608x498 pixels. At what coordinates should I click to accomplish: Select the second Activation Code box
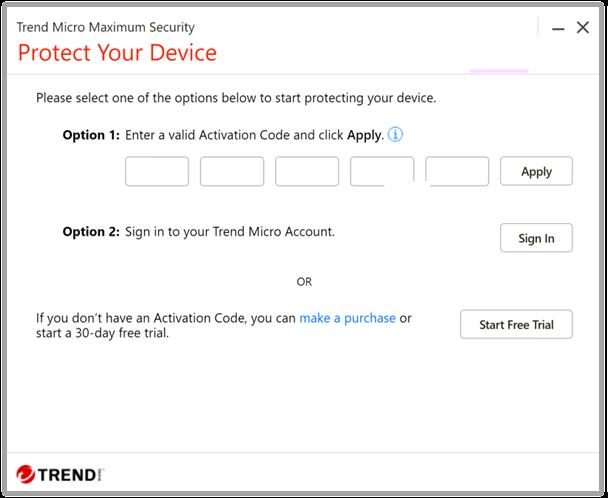click(232, 171)
